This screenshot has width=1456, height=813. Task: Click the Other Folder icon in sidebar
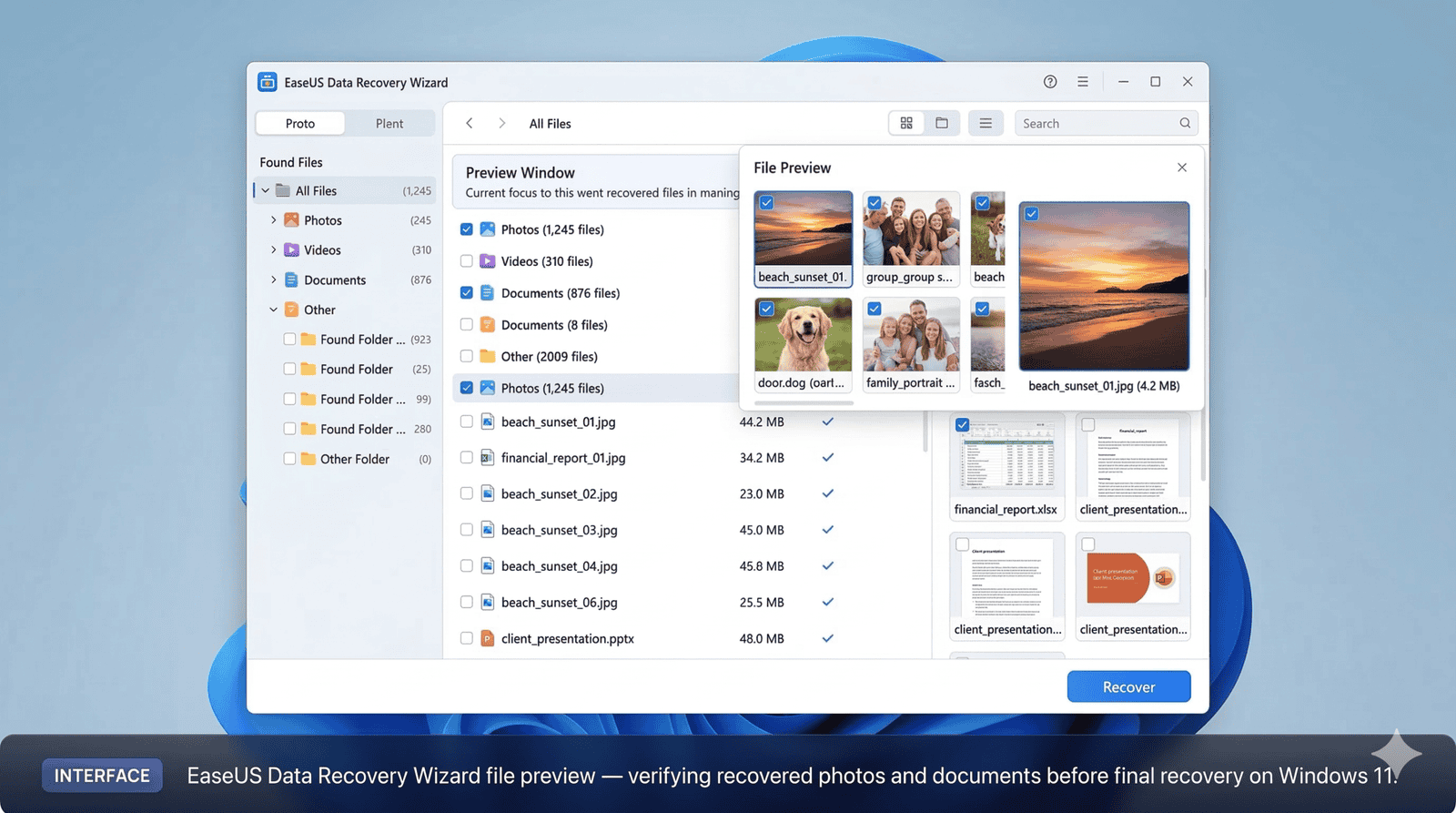pos(308,459)
